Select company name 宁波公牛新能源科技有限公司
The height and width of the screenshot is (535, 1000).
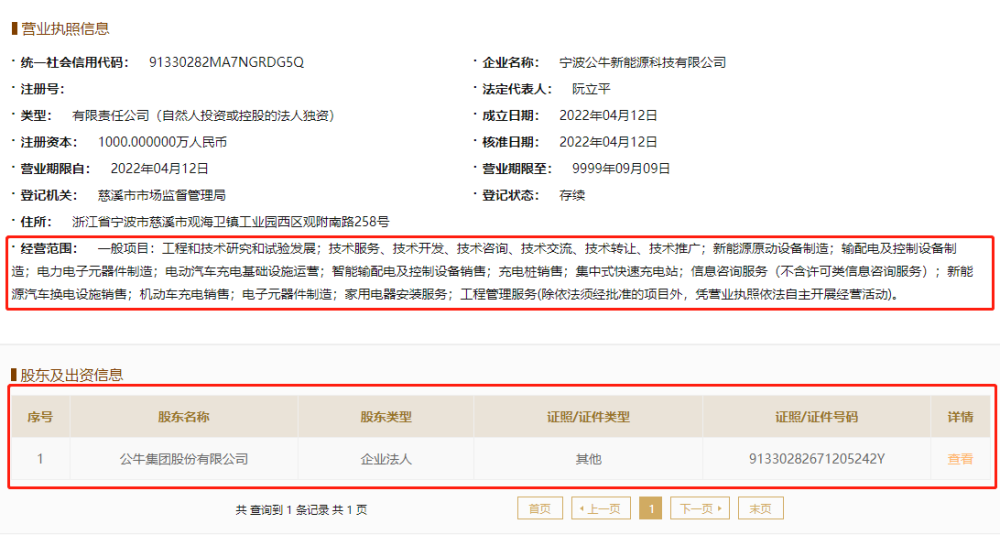point(643,62)
